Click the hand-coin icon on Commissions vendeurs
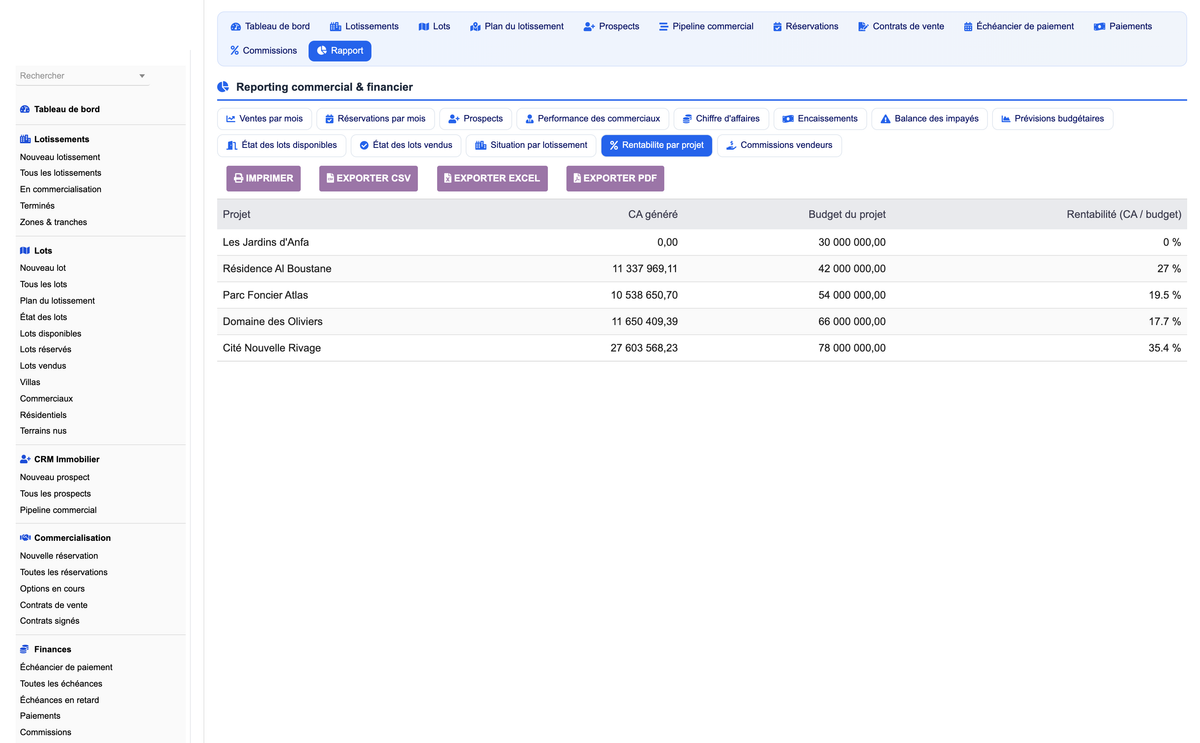Screen dimensions: 1200x743 click(731, 145)
